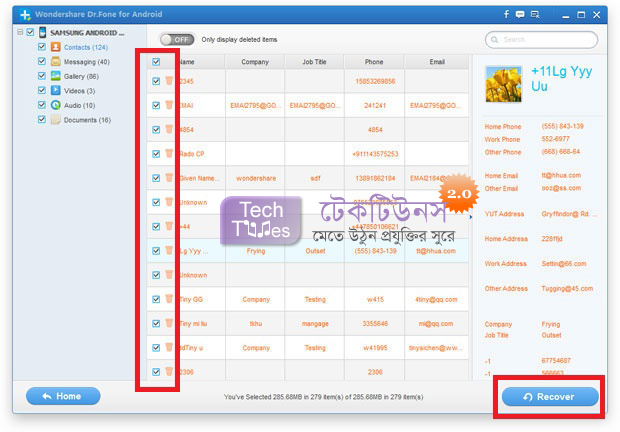Sort by the Company column header
Screen dimensions: 620x432
coord(255,62)
